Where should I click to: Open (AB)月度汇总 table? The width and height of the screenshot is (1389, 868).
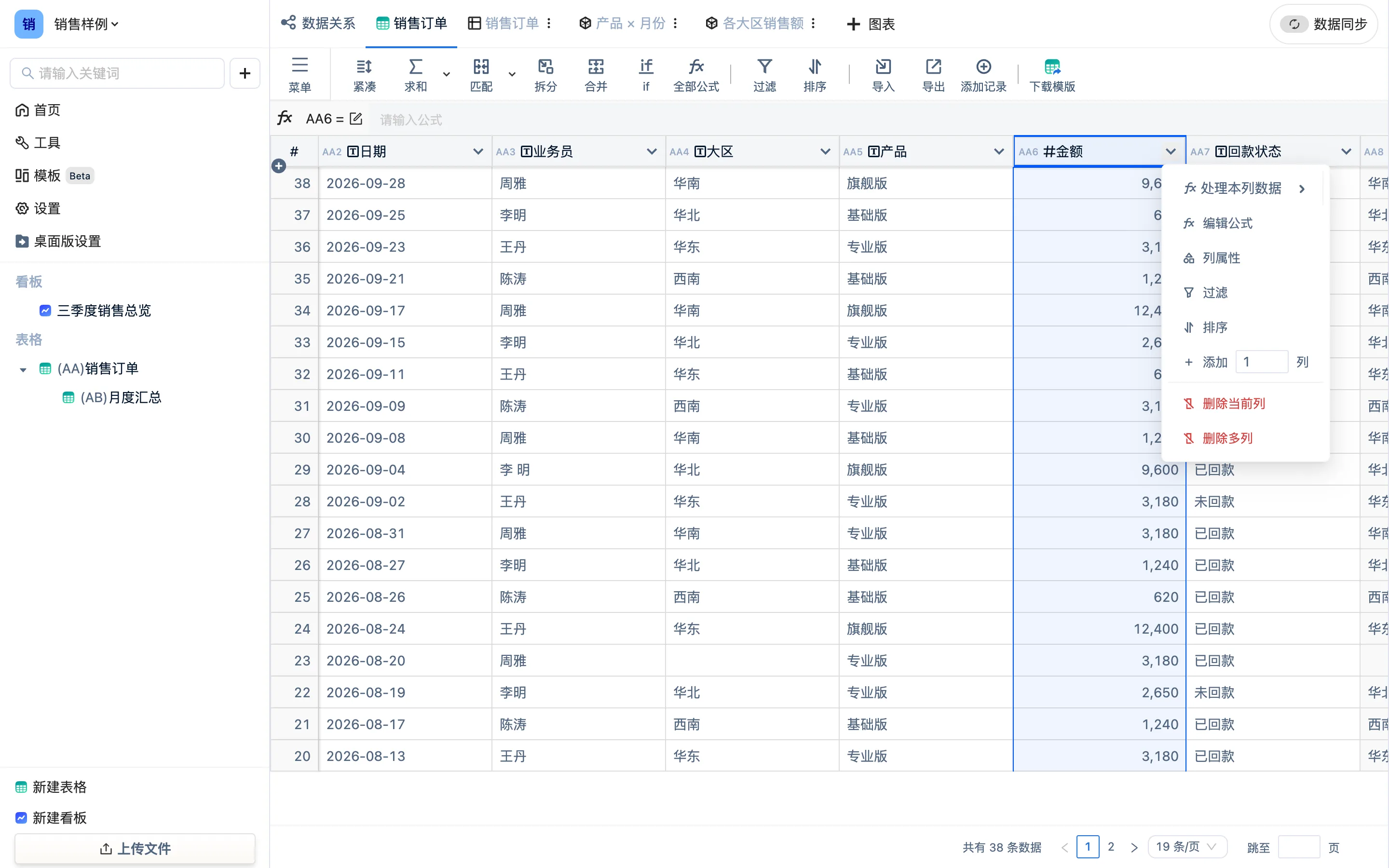click(x=112, y=397)
